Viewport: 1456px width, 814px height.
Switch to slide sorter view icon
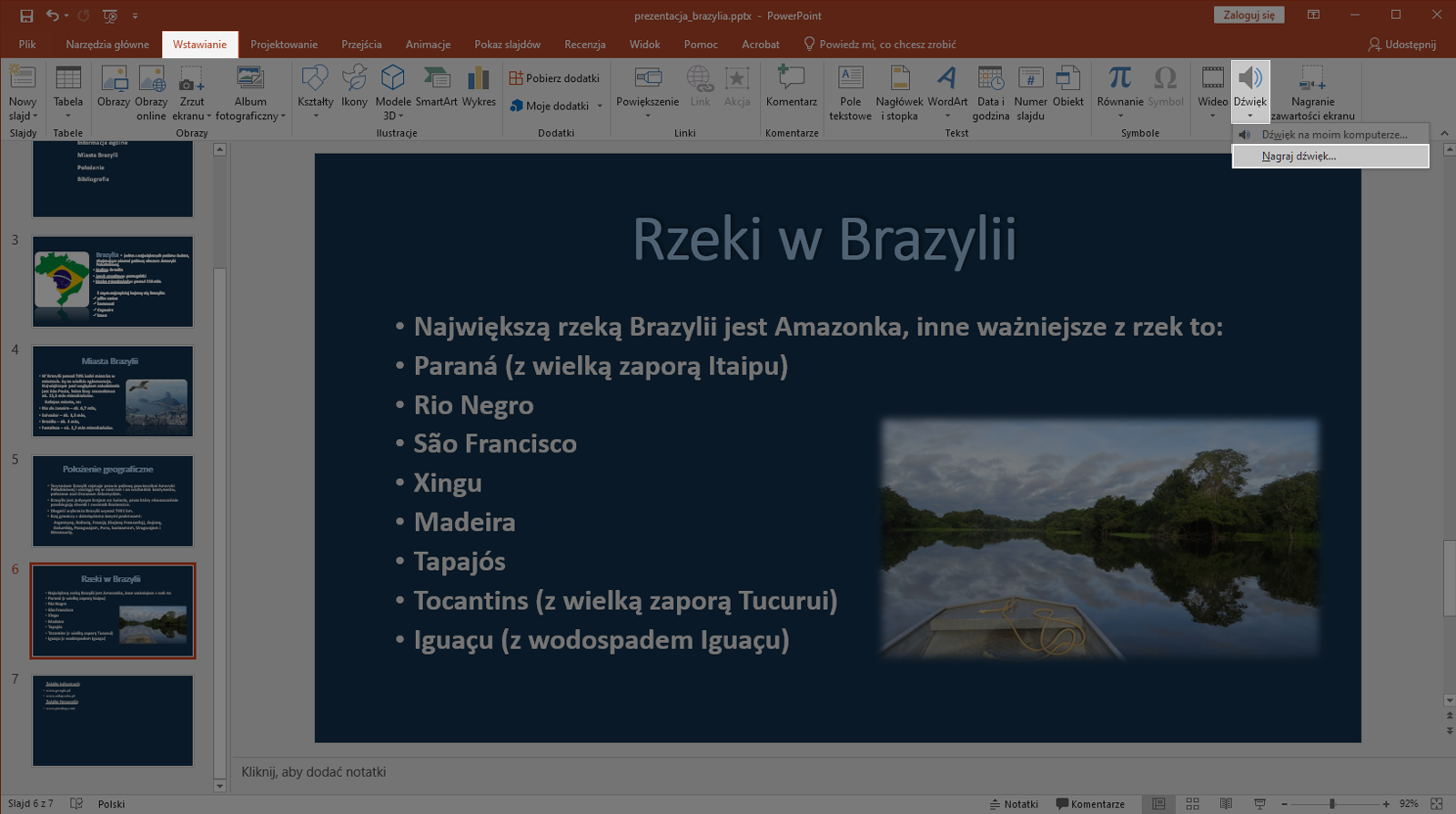tap(1192, 804)
